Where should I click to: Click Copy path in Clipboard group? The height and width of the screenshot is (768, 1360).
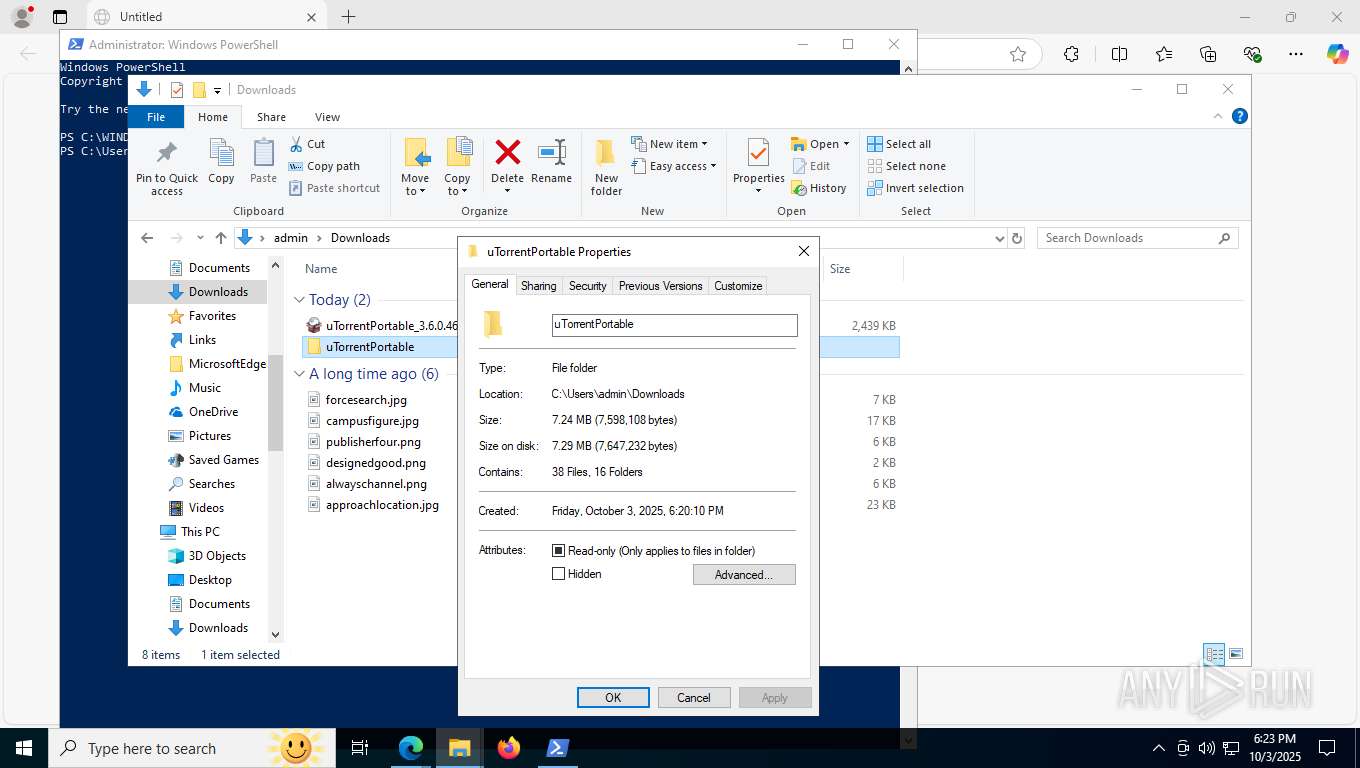[324, 166]
